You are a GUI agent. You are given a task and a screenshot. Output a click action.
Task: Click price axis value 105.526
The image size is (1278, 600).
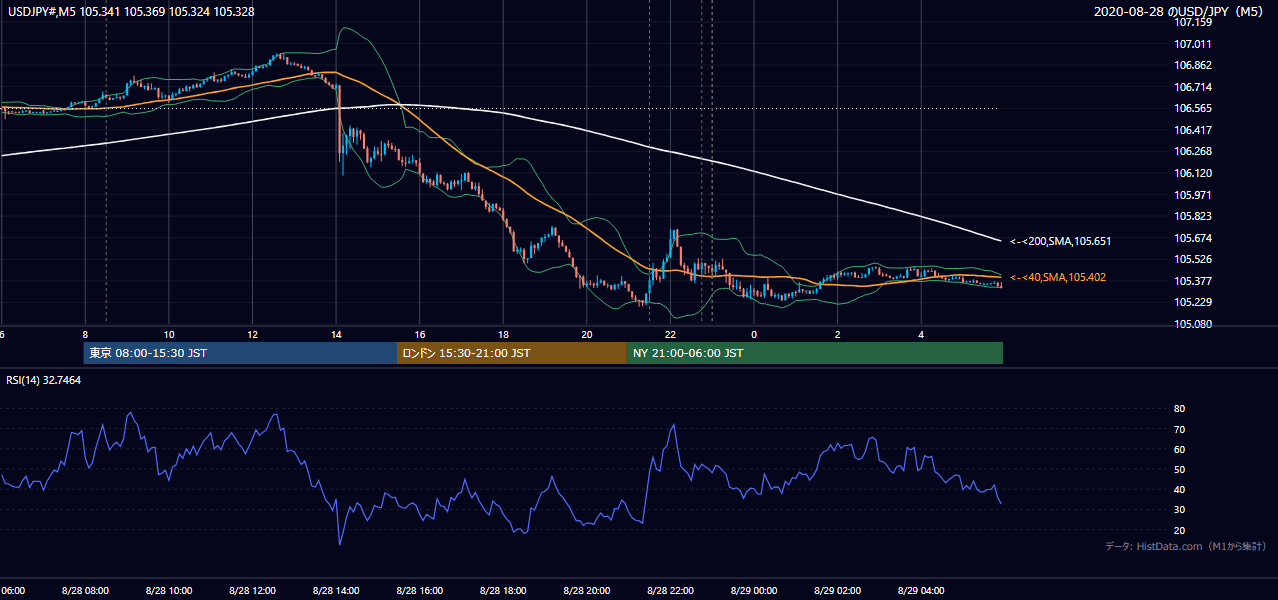tap(1193, 259)
